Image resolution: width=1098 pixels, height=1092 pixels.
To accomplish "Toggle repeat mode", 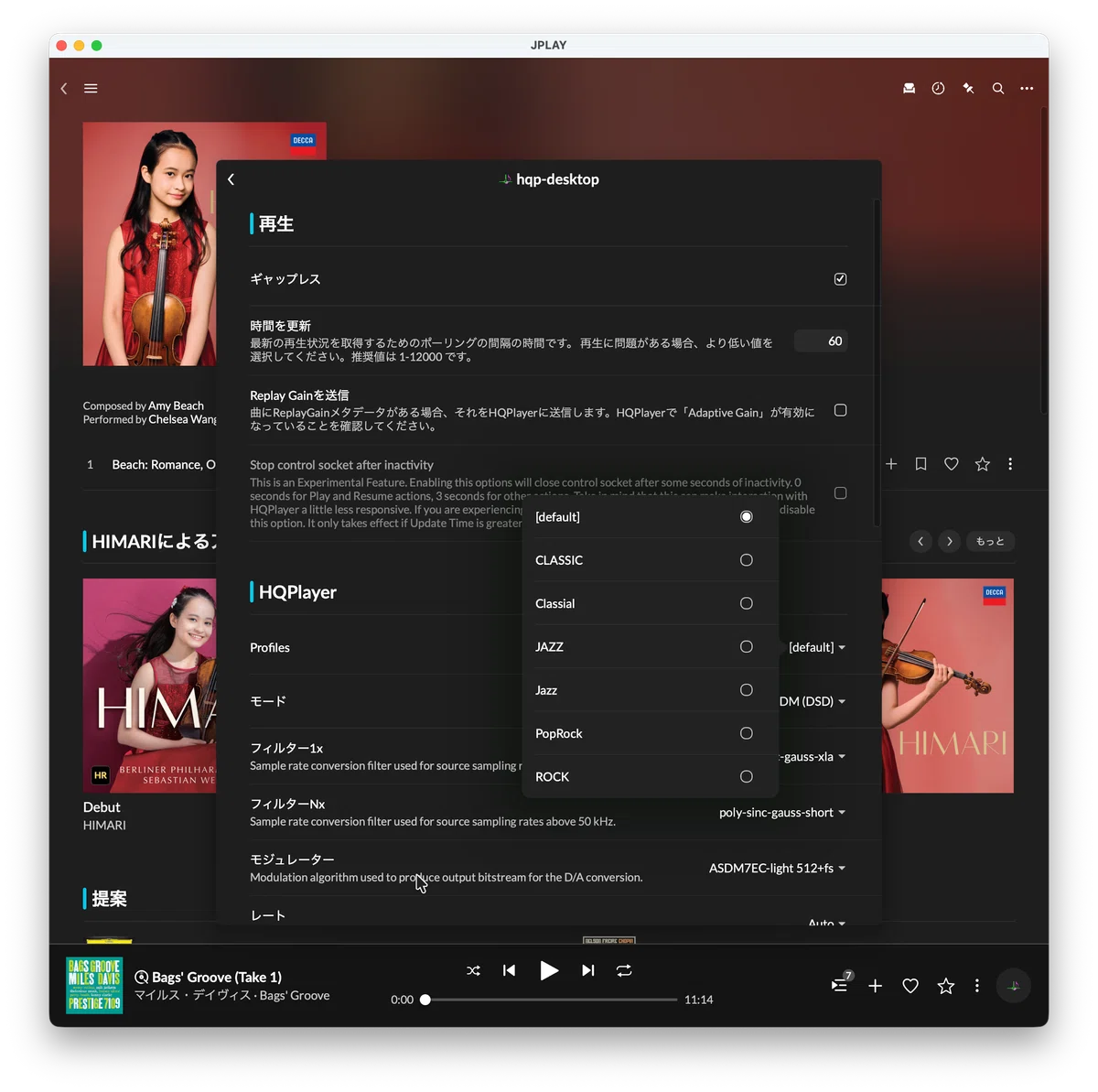I will pyautogui.click(x=624, y=970).
